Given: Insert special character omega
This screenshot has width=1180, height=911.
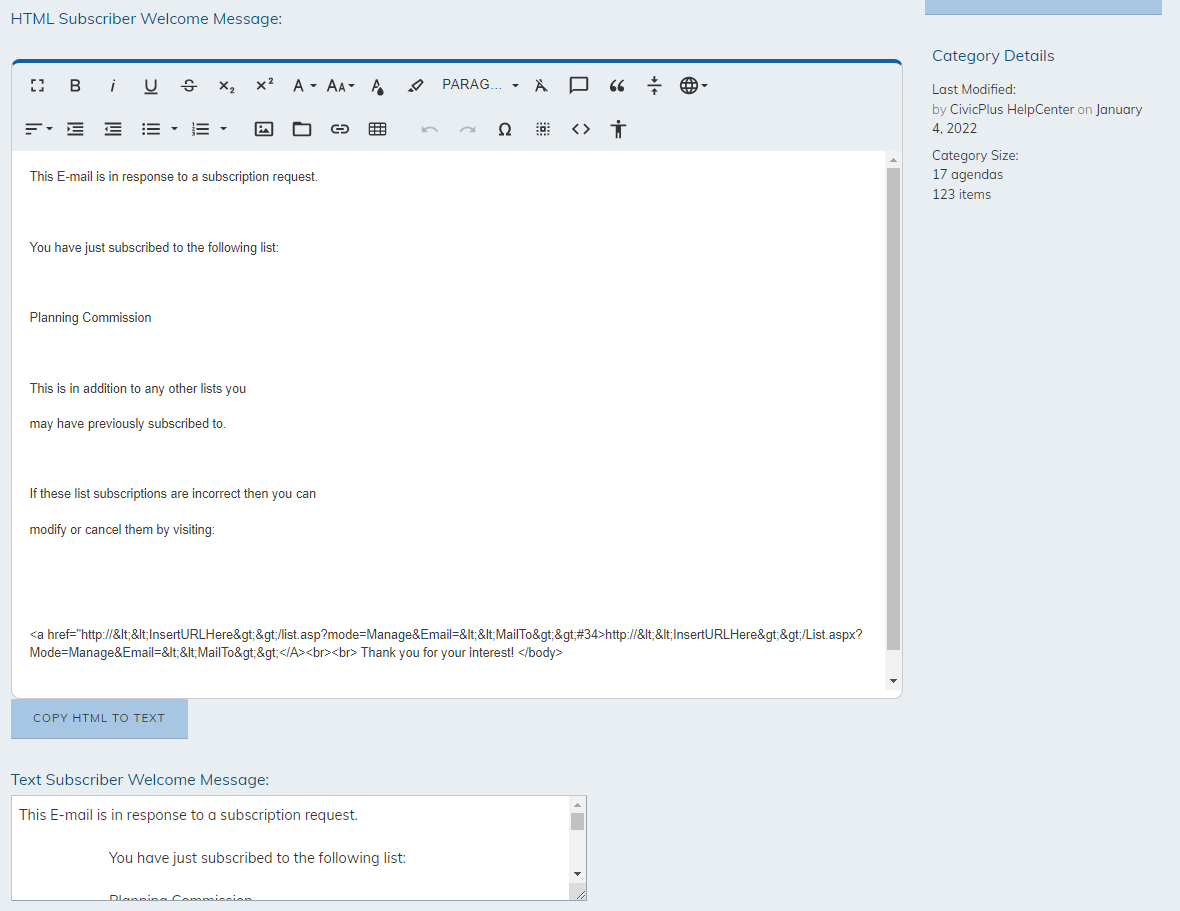Looking at the screenshot, I should tap(505, 129).
